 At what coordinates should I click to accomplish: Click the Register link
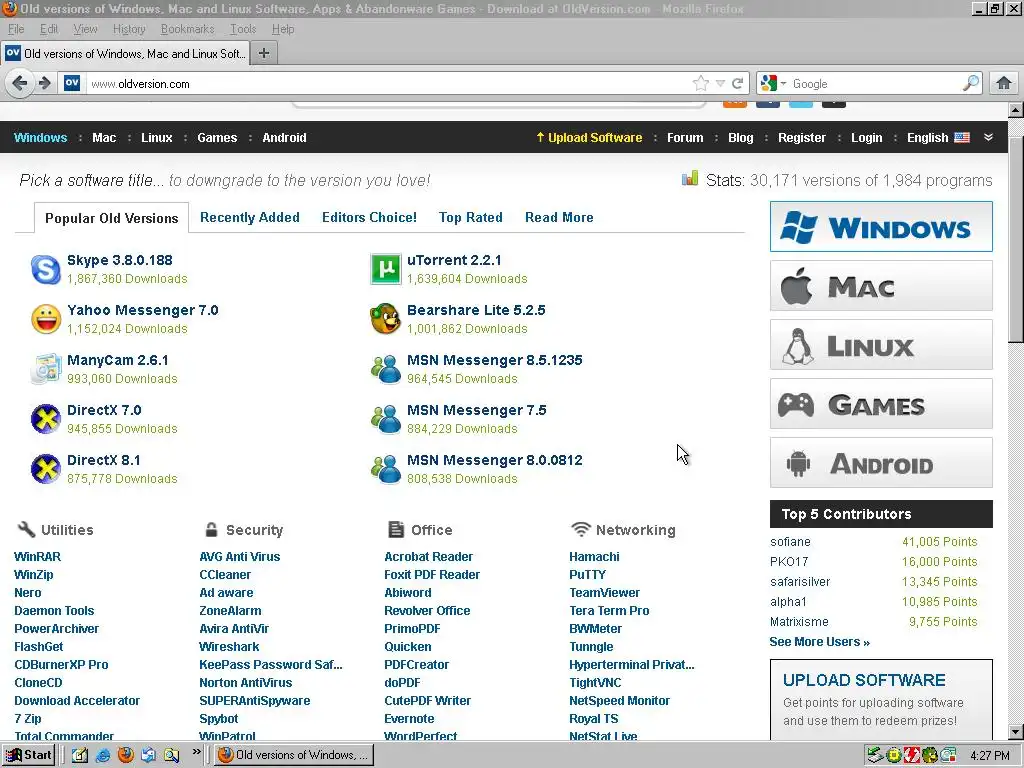[801, 138]
